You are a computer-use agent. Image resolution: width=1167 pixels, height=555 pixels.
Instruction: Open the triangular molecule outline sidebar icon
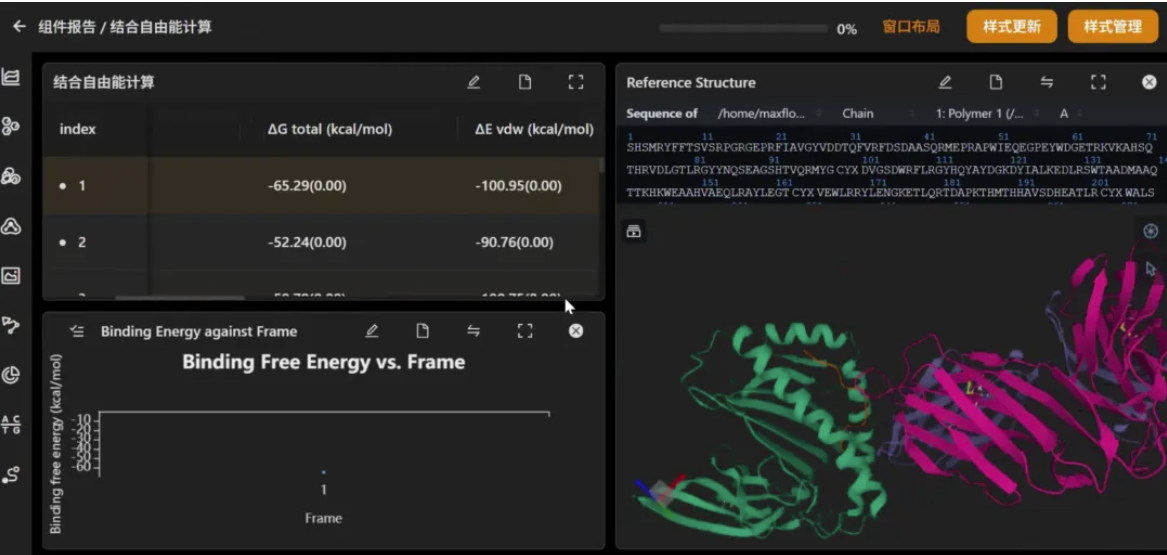(x=10, y=226)
